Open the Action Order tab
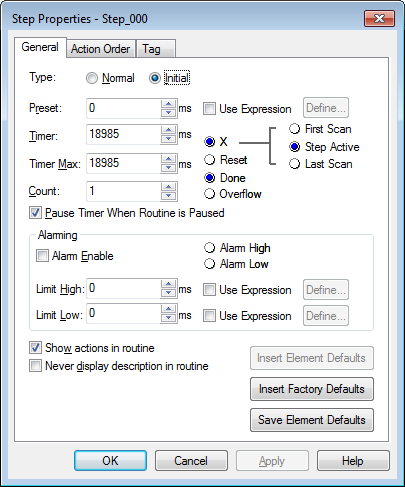 click(x=101, y=49)
